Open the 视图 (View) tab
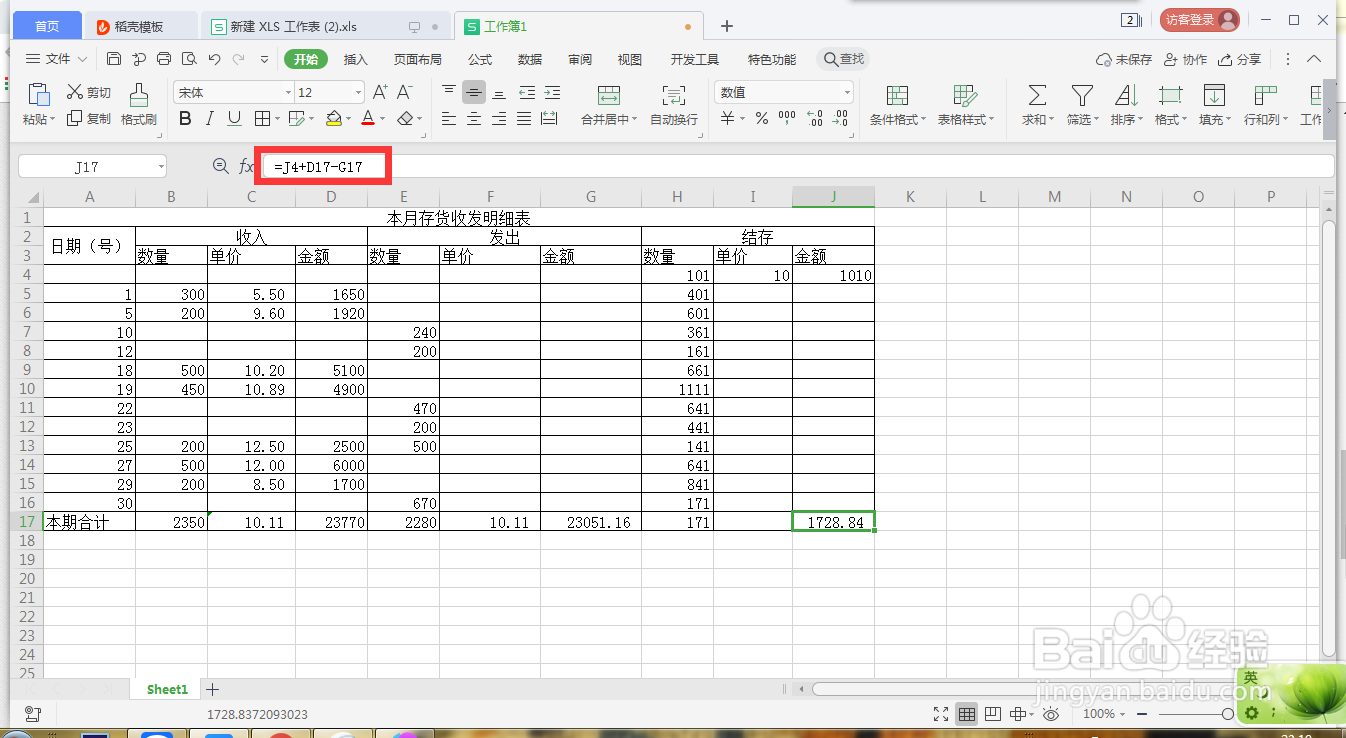The image size is (1346, 738). click(630, 59)
